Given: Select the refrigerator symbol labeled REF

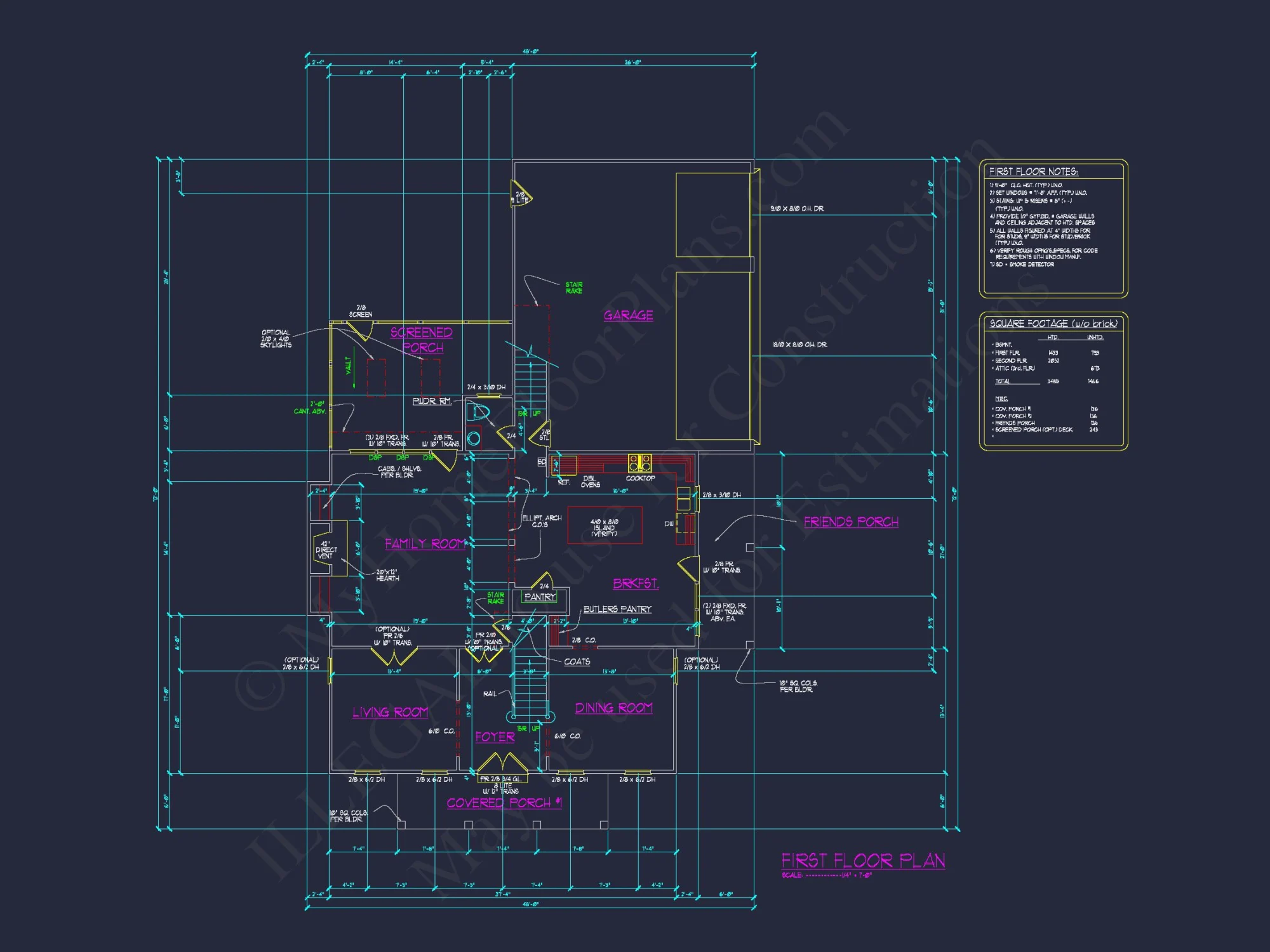Looking at the screenshot, I should tap(564, 465).
